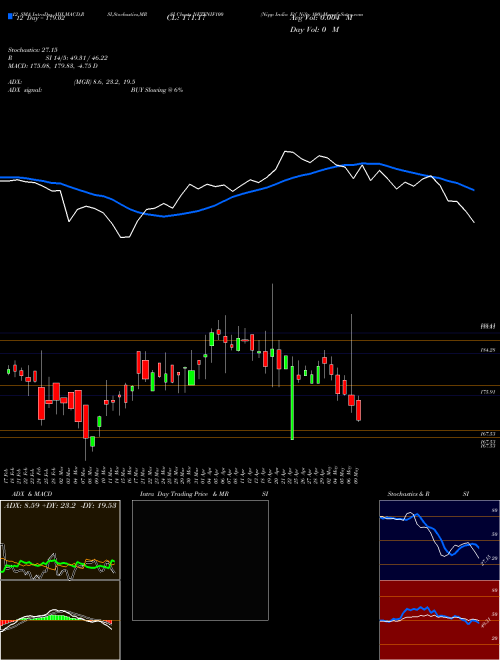Screen dimensions: 500x660
Task: Click the '12 Day = 179.02' label
Action: [x=39, y=18]
